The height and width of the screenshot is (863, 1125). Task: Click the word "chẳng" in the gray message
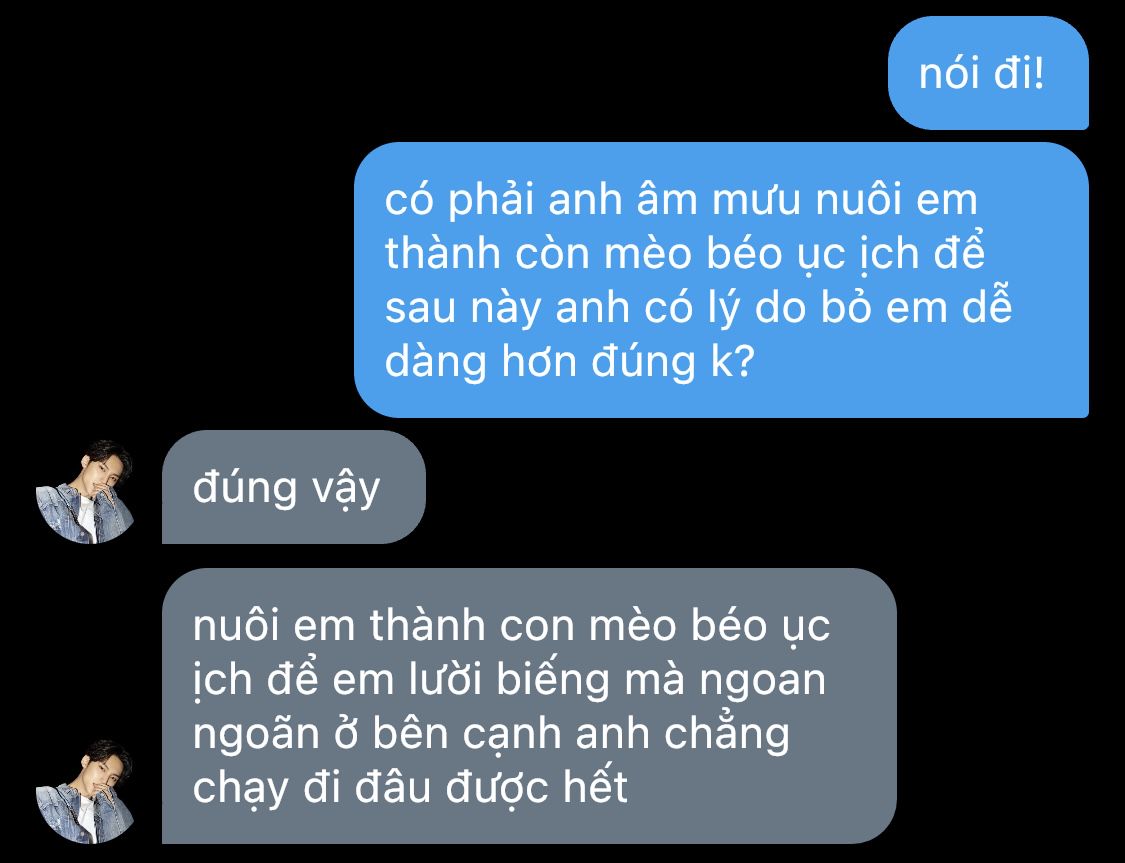(x=727, y=734)
